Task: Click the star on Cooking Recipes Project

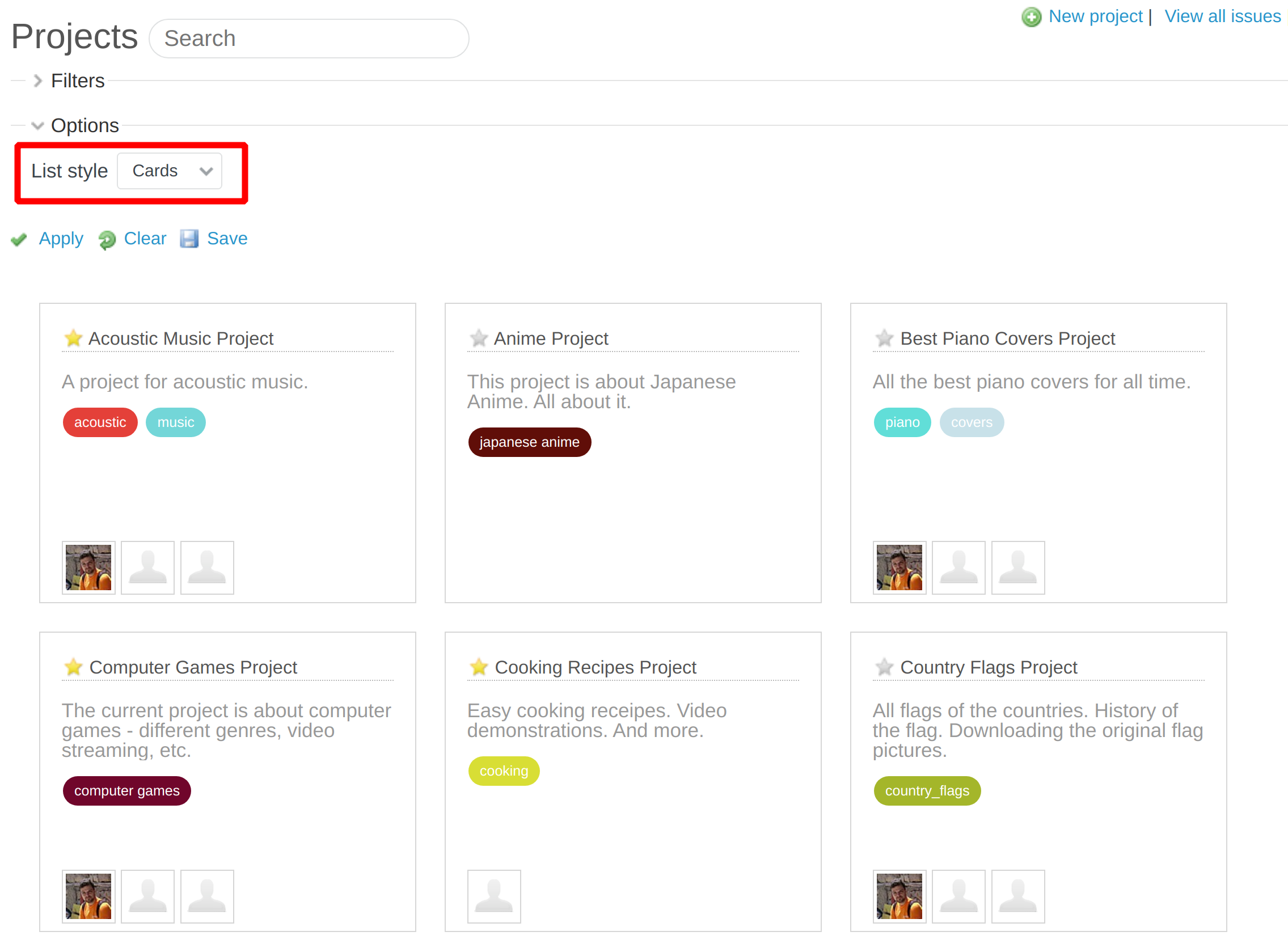Action: point(479,667)
